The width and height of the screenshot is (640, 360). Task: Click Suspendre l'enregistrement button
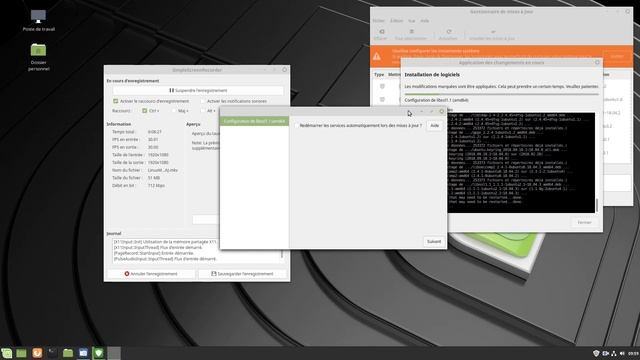point(198,90)
